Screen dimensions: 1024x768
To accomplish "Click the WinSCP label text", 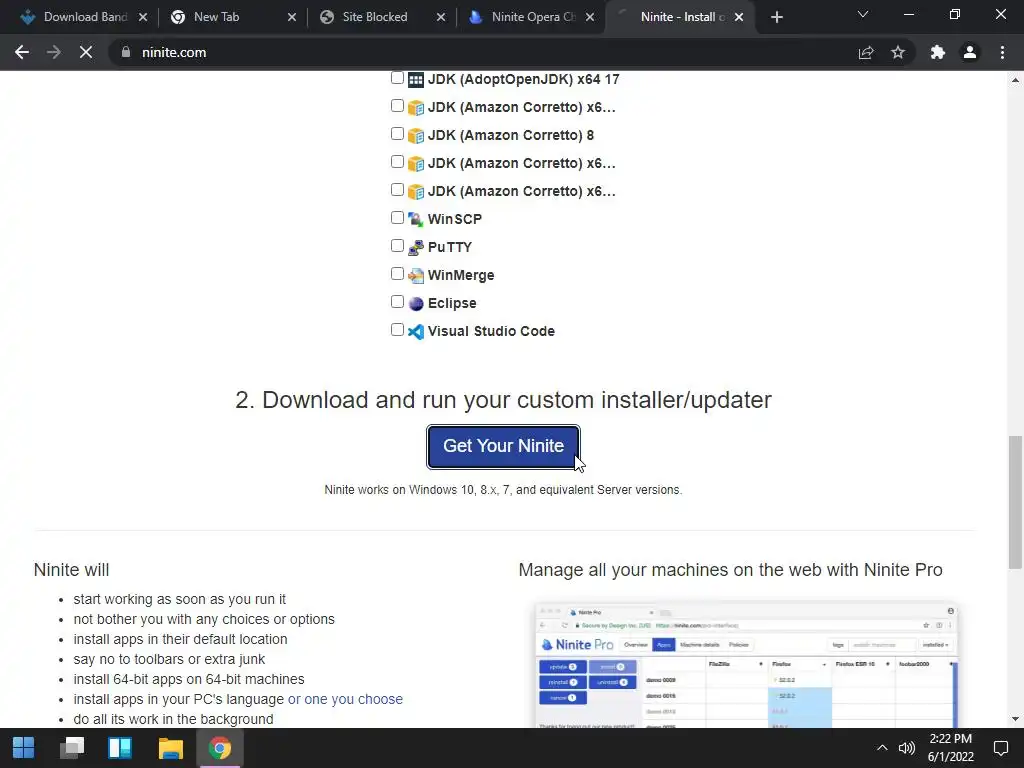I will coord(455,219).
